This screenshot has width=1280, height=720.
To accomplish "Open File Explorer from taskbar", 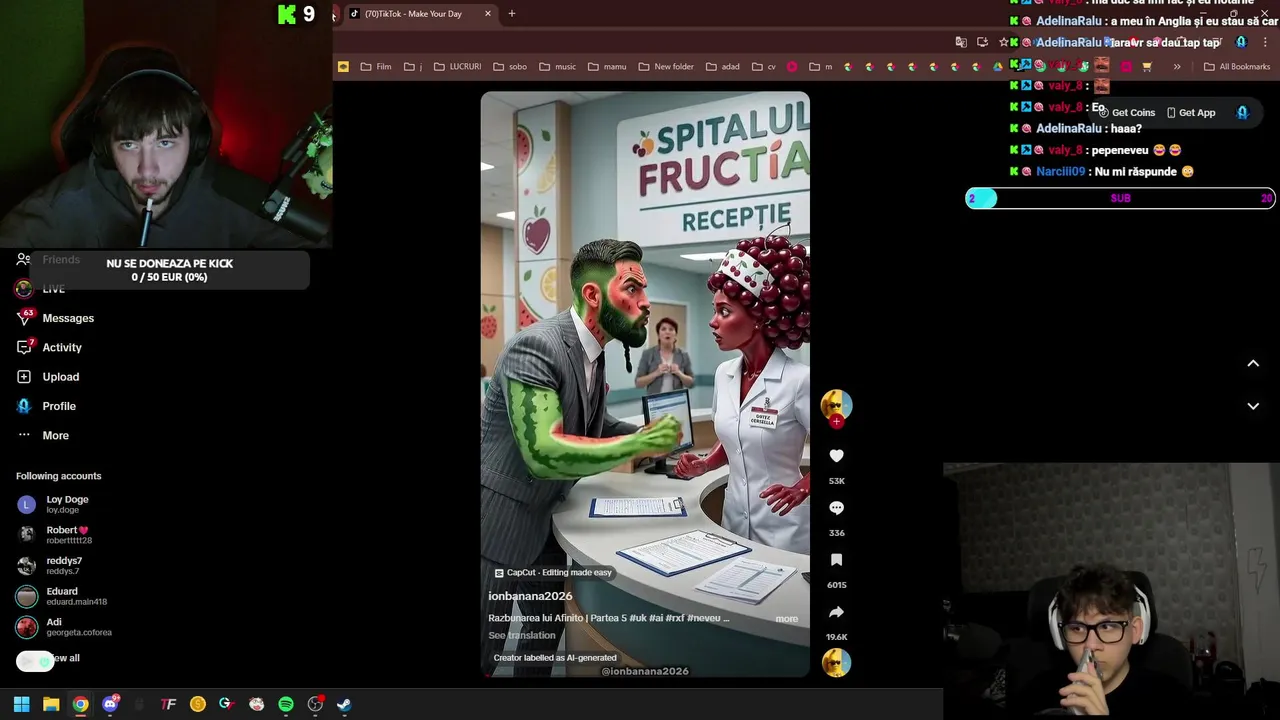I will point(51,704).
